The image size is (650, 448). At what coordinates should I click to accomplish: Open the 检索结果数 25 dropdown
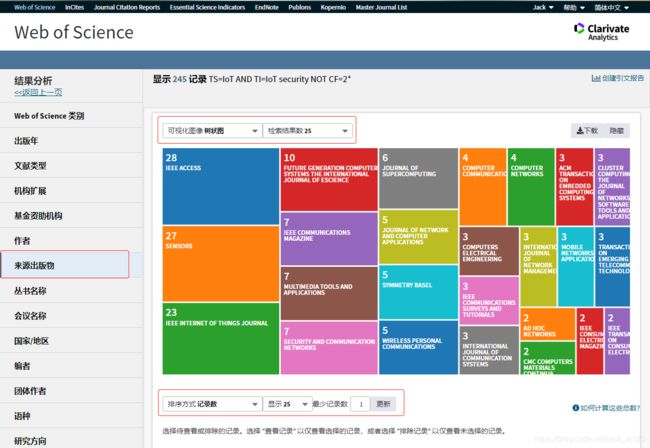tap(308, 131)
